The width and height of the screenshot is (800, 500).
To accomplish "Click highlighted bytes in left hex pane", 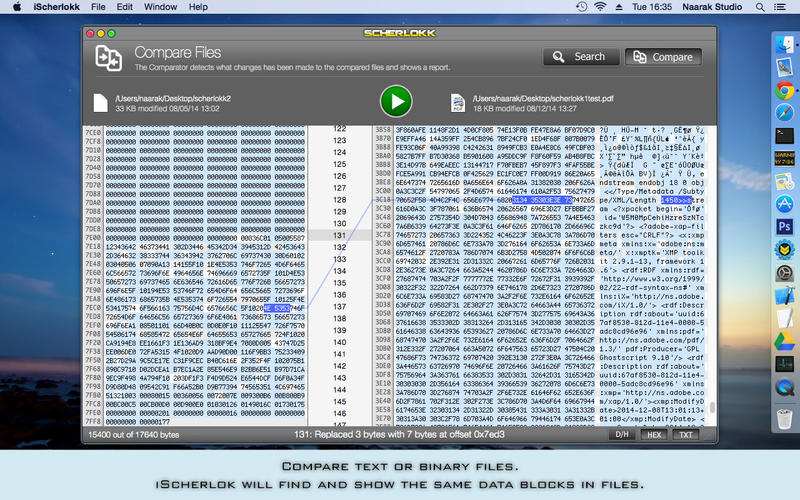I will pyautogui.click(x=277, y=308).
